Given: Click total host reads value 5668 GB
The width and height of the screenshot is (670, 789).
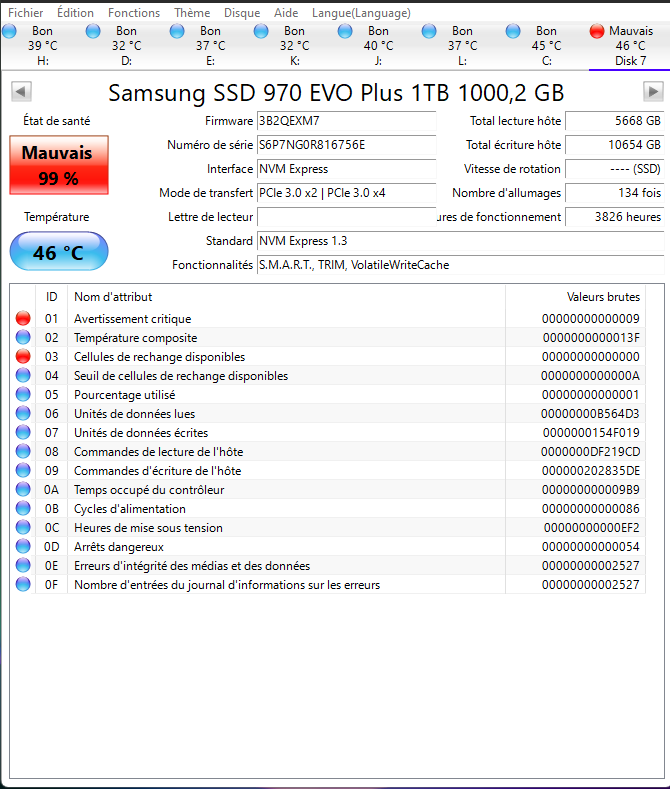Looking at the screenshot, I should [614, 121].
